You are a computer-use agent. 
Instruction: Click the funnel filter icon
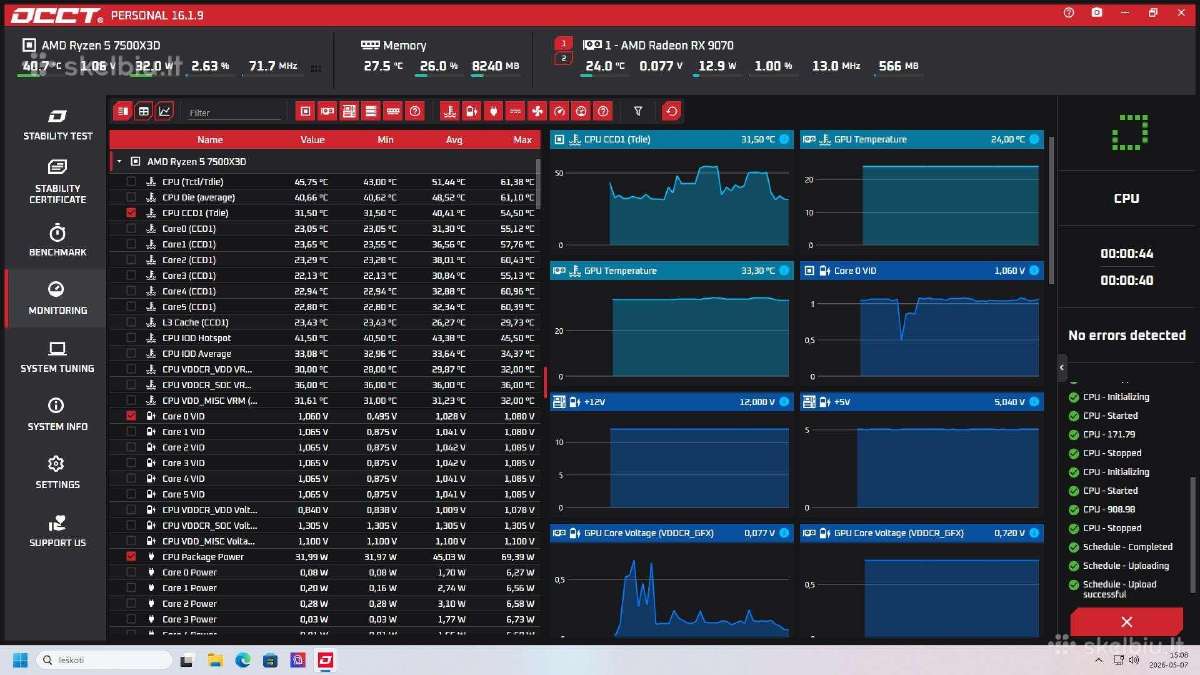point(638,111)
